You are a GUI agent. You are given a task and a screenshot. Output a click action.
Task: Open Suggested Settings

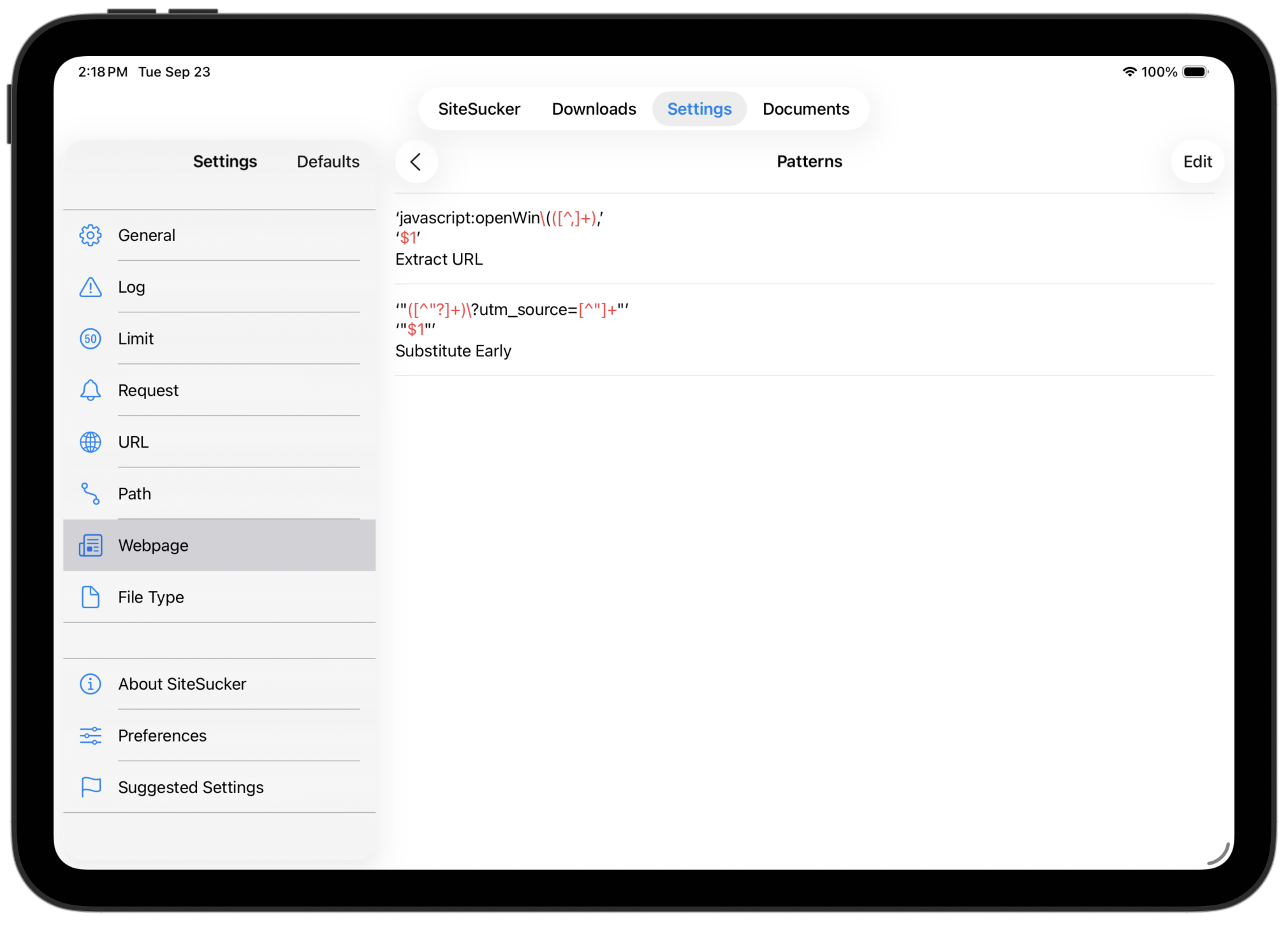pos(219,787)
